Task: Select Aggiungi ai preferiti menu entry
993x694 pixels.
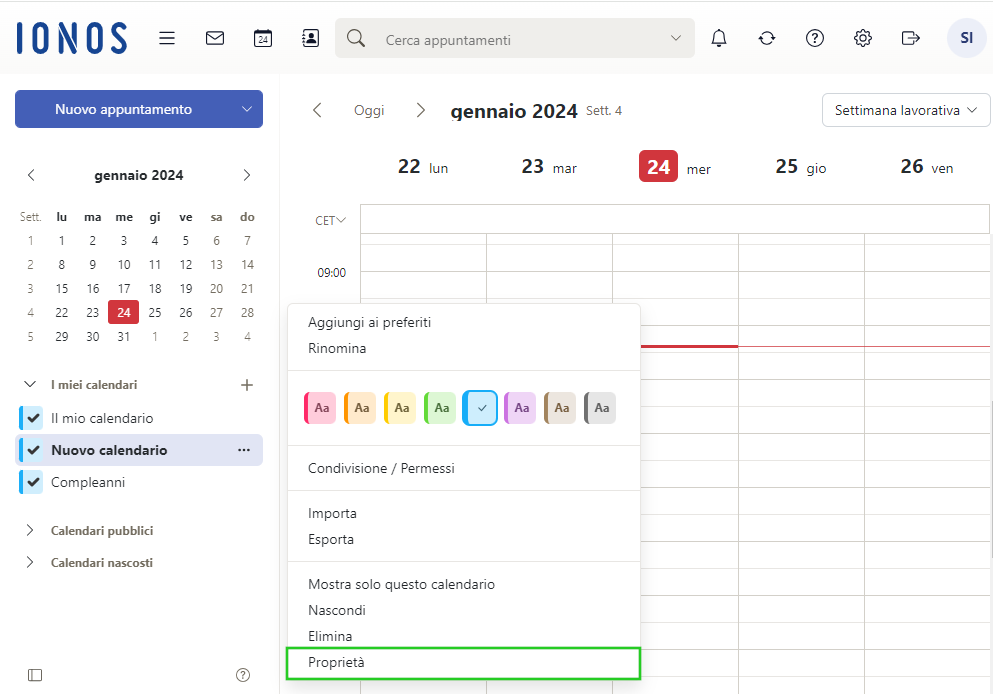Action: [464, 322]
